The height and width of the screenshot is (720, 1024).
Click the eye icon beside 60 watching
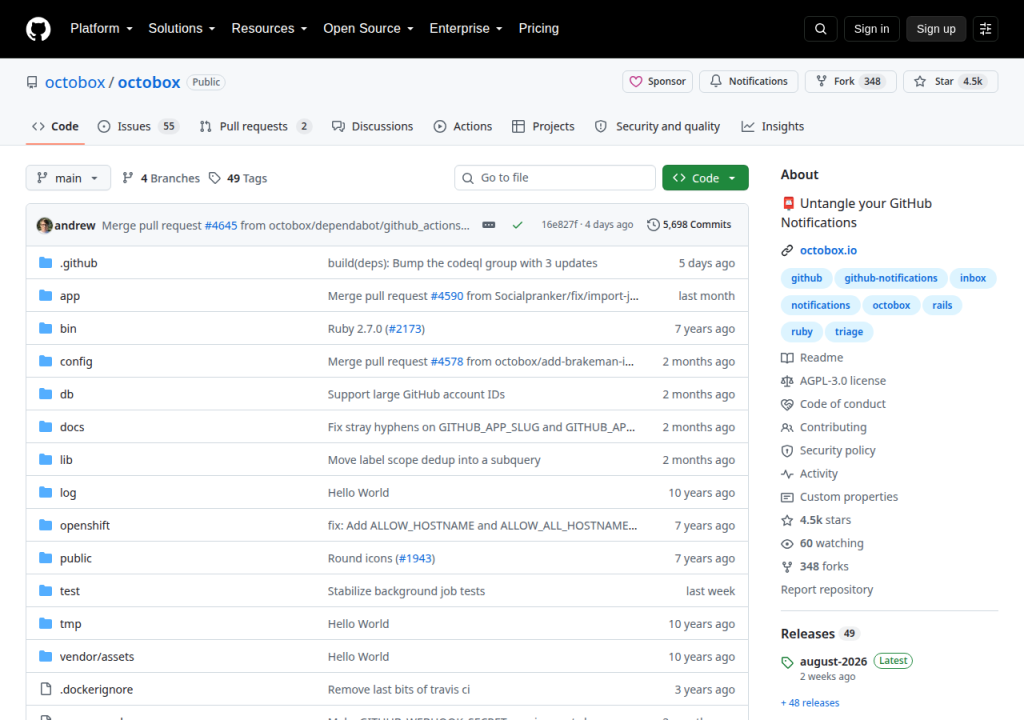pyautogui.click(x=787, y=544)
